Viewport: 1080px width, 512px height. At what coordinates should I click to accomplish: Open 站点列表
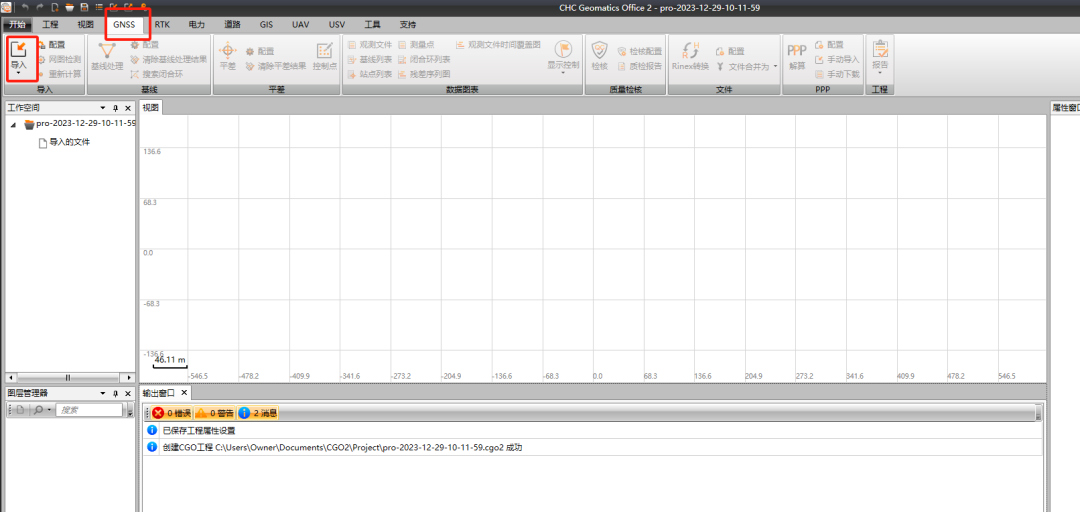tap(370, 74)
